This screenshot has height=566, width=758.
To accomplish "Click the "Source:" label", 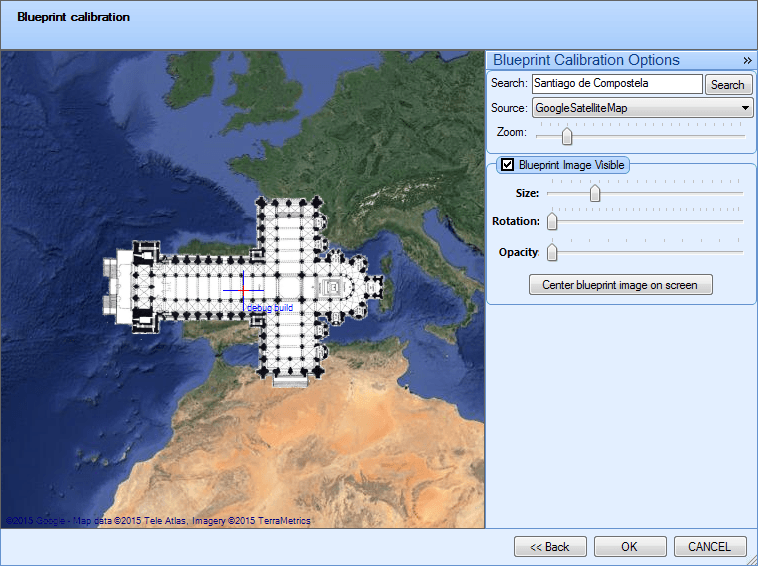I will (509, 108).
